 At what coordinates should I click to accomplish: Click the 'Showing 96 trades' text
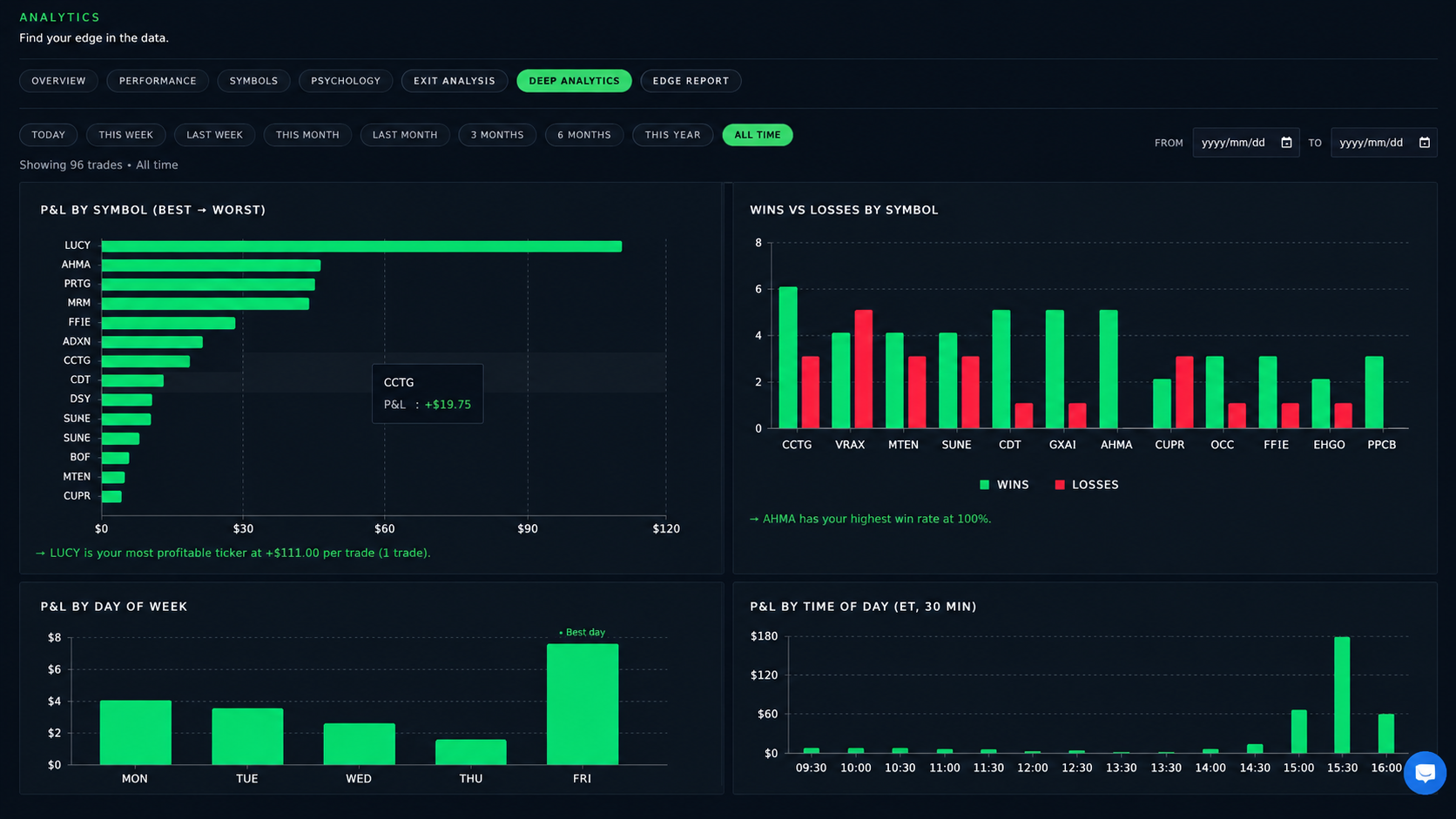click(71, 164)
